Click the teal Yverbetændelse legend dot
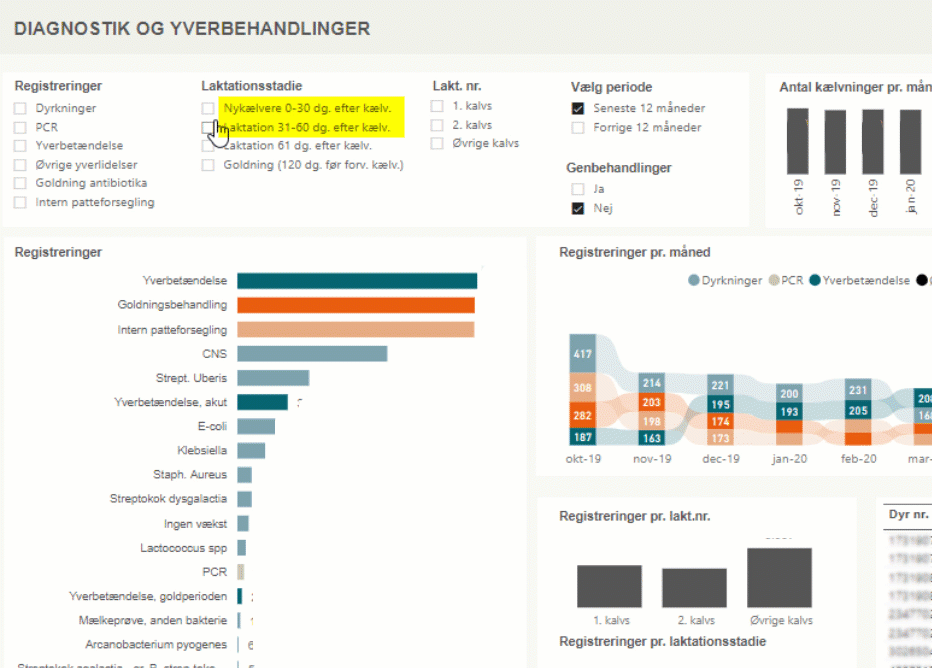This screenshot has width=932, height=668. pyautogui.click(x=815, y=281)
